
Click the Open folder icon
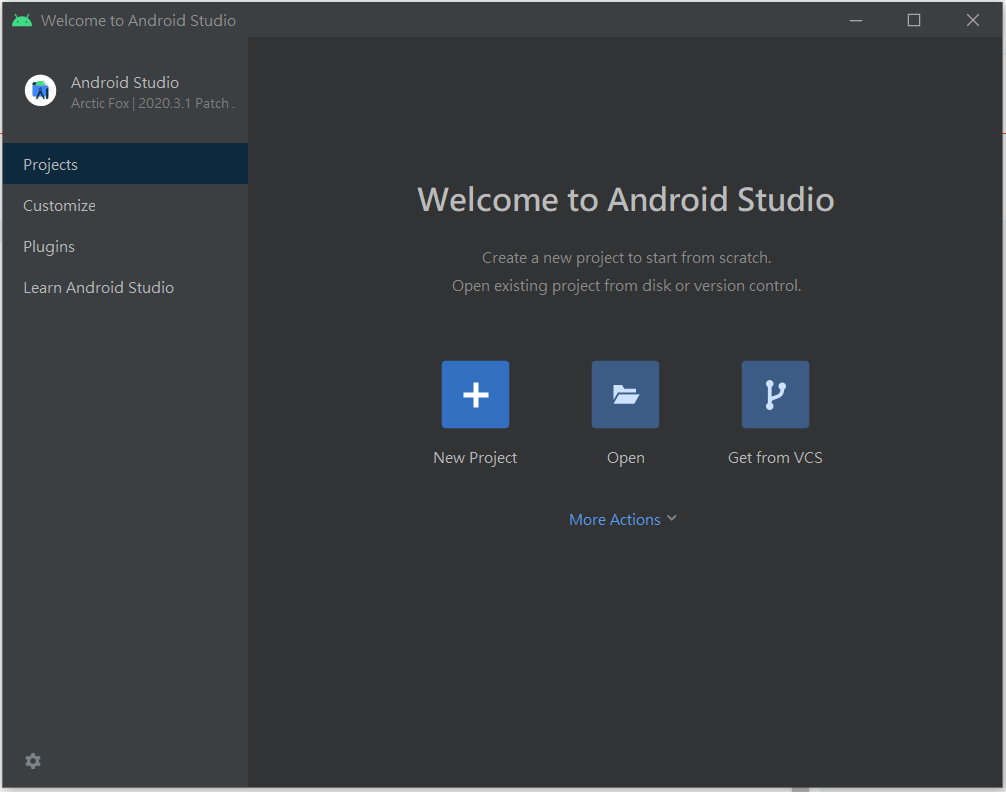pos(625,394)
